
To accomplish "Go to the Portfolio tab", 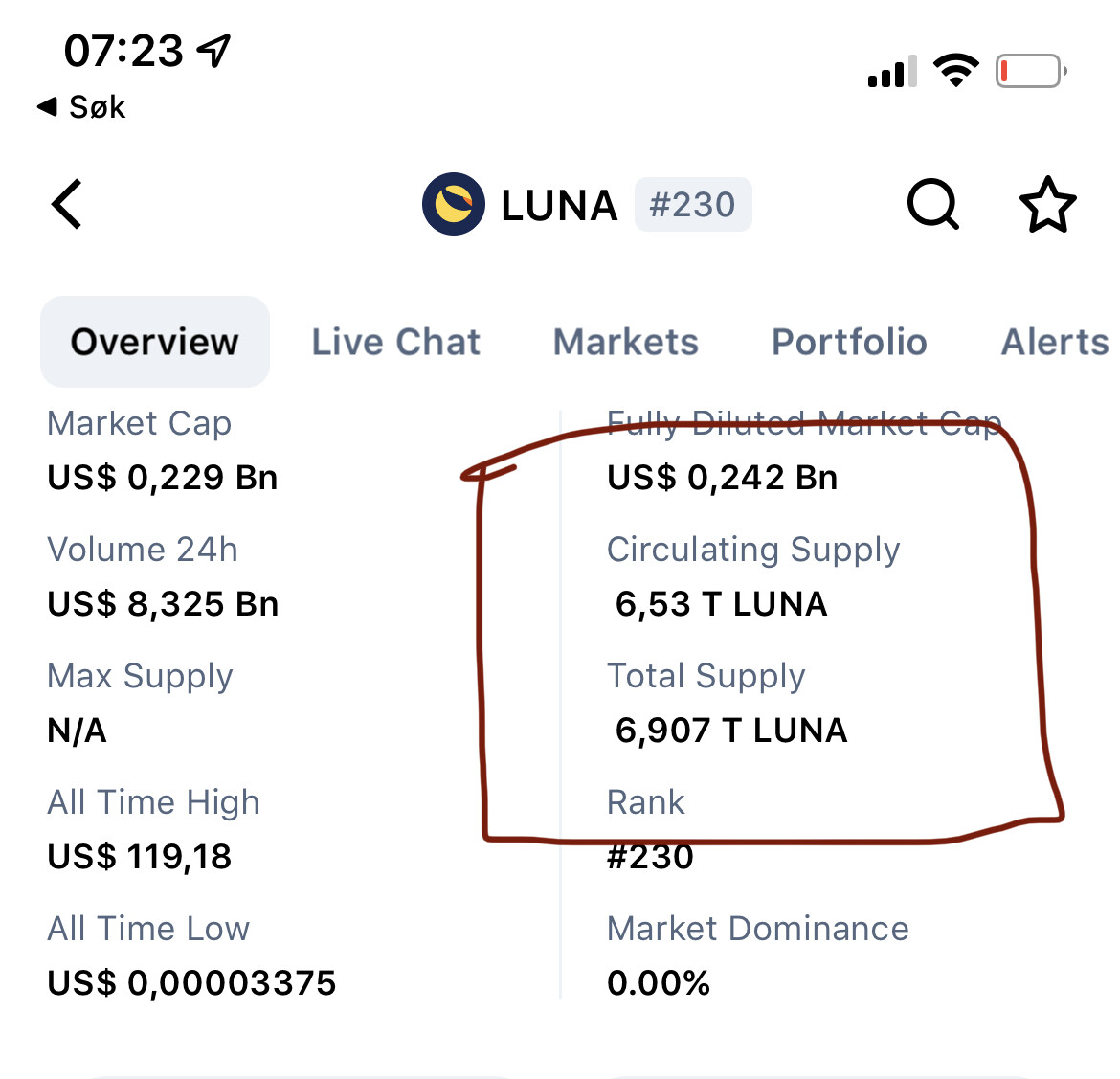I will click(x=849, y=342).
